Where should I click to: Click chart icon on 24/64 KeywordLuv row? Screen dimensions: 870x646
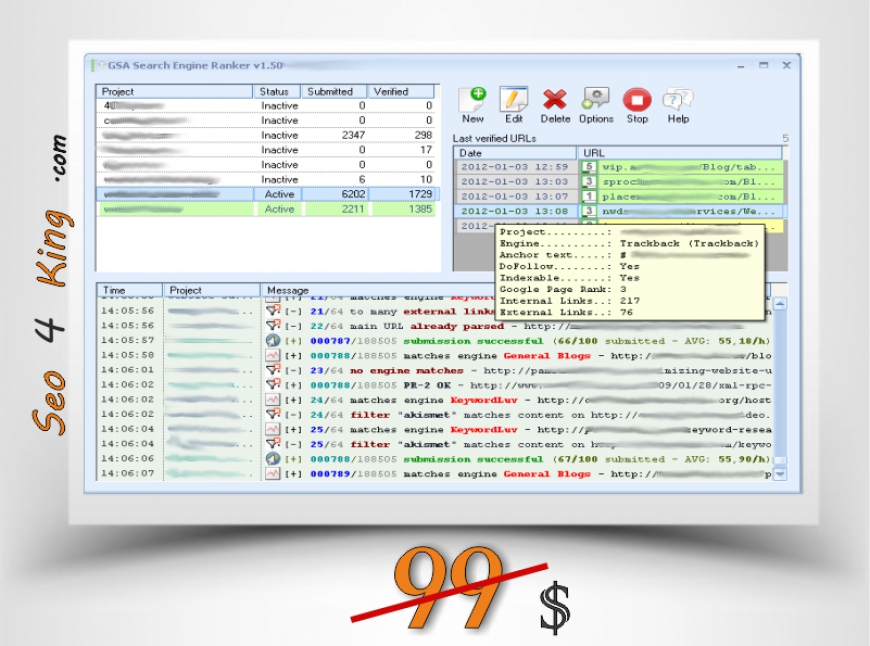(272, 400)
